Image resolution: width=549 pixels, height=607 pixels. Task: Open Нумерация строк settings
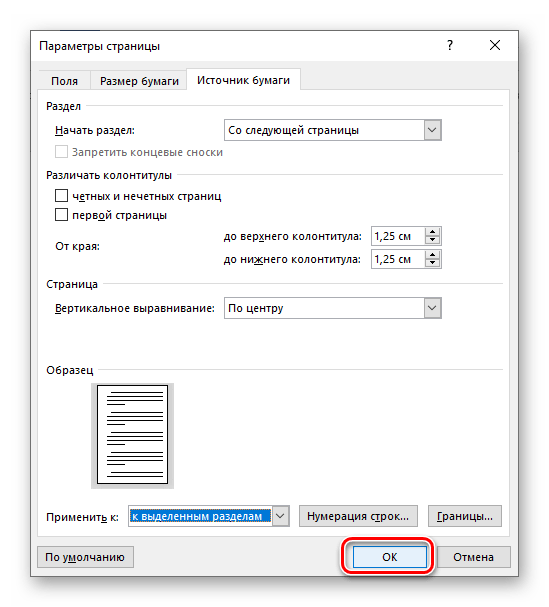click(x=358, y=516)
